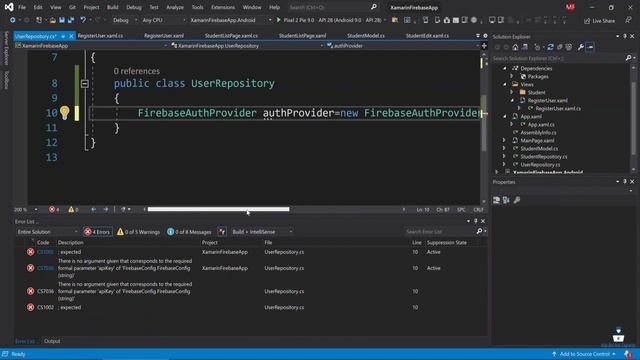
Task: Open the Debug configuration dropdown
Action: (x=124, y=20)
